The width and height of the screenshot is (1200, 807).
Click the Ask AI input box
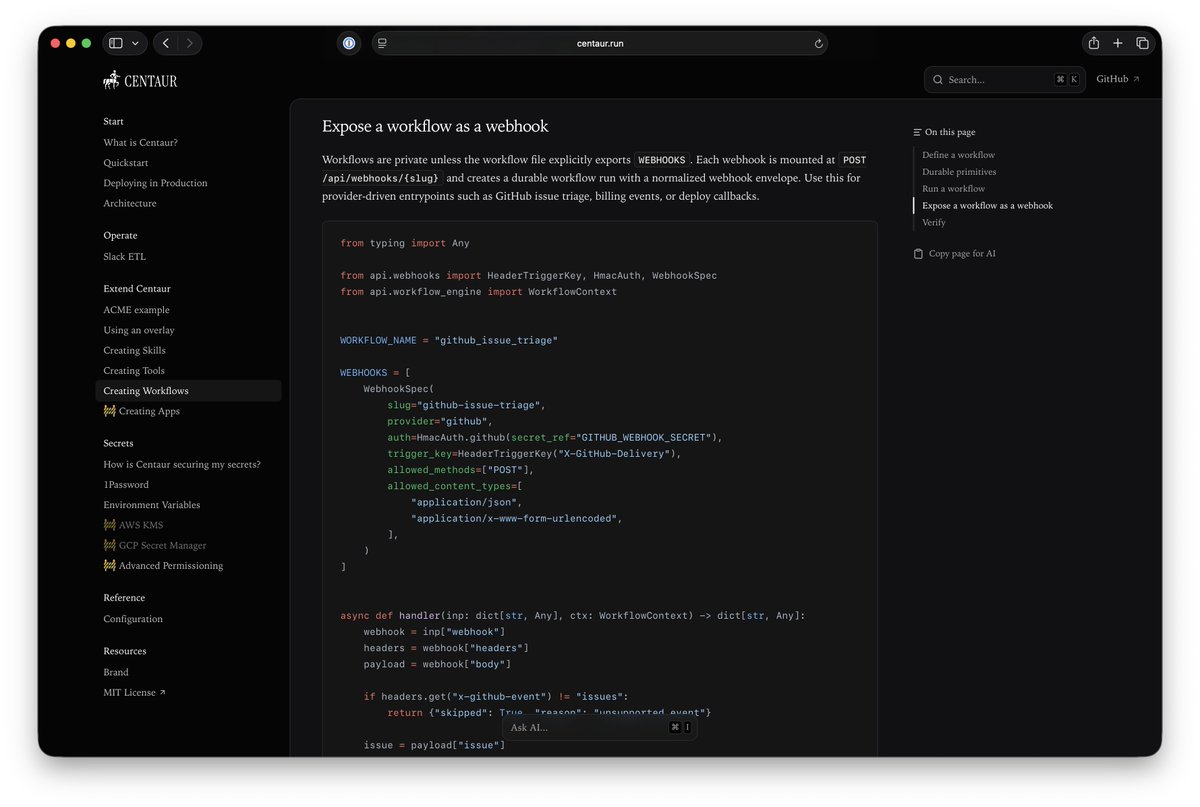pos(599,727)
